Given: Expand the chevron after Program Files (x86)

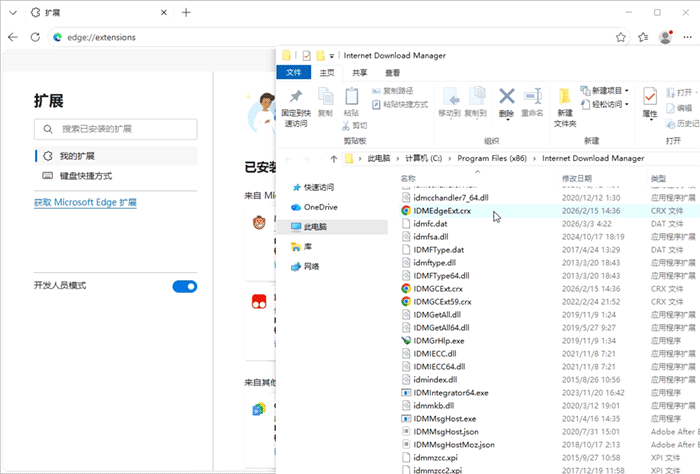Looking at the screenshot, I should 534,158.
